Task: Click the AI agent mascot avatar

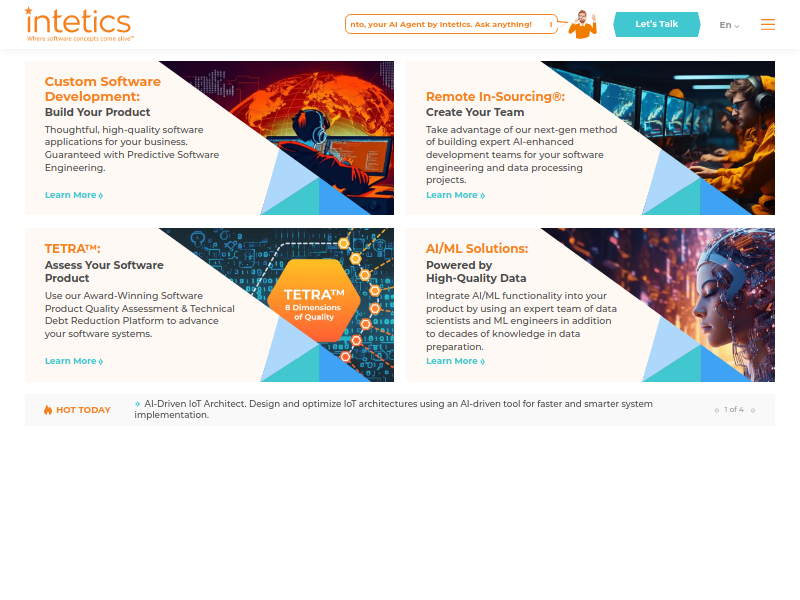Action: pyautogui.click(x=583, y=24)
